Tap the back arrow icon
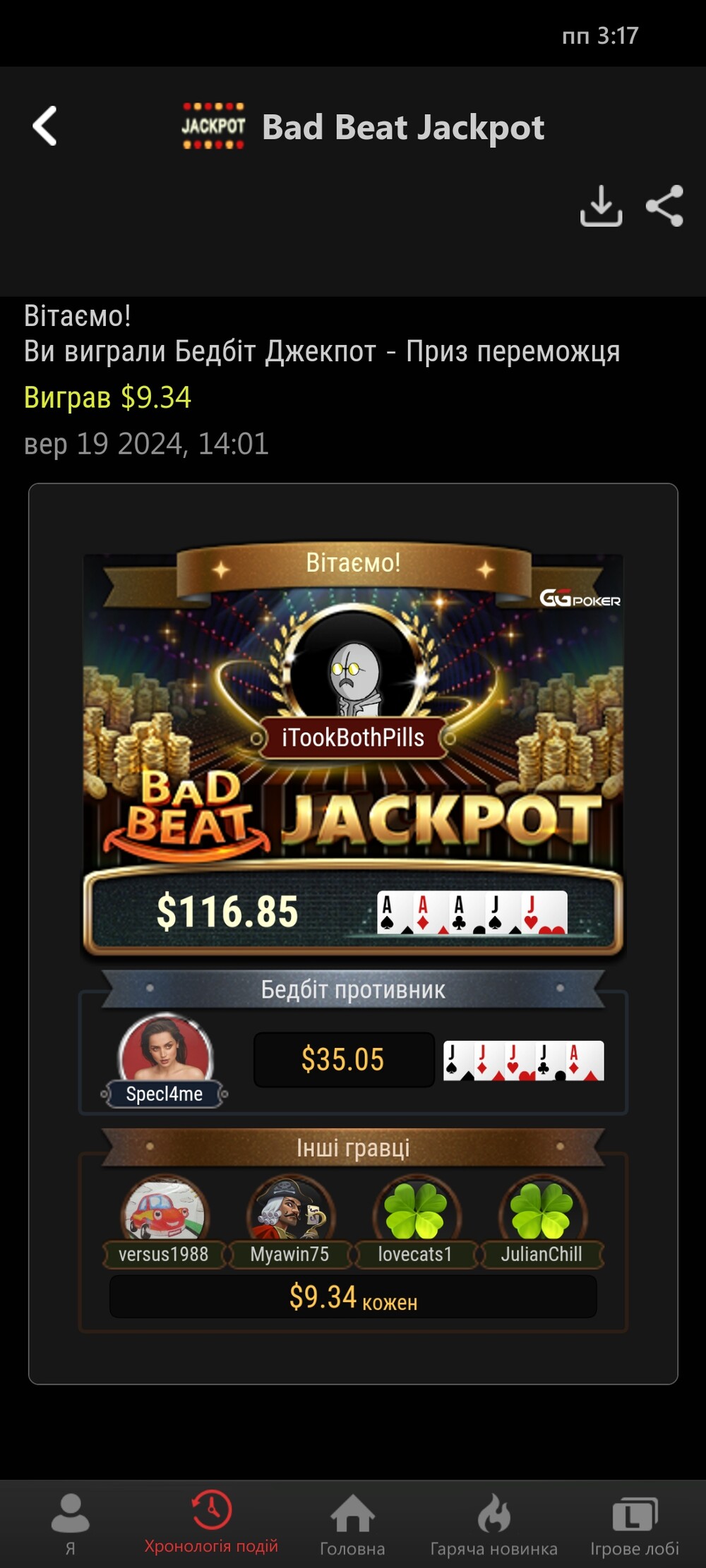The height and width of the screenshot is (1568, 706). point(45,126)
